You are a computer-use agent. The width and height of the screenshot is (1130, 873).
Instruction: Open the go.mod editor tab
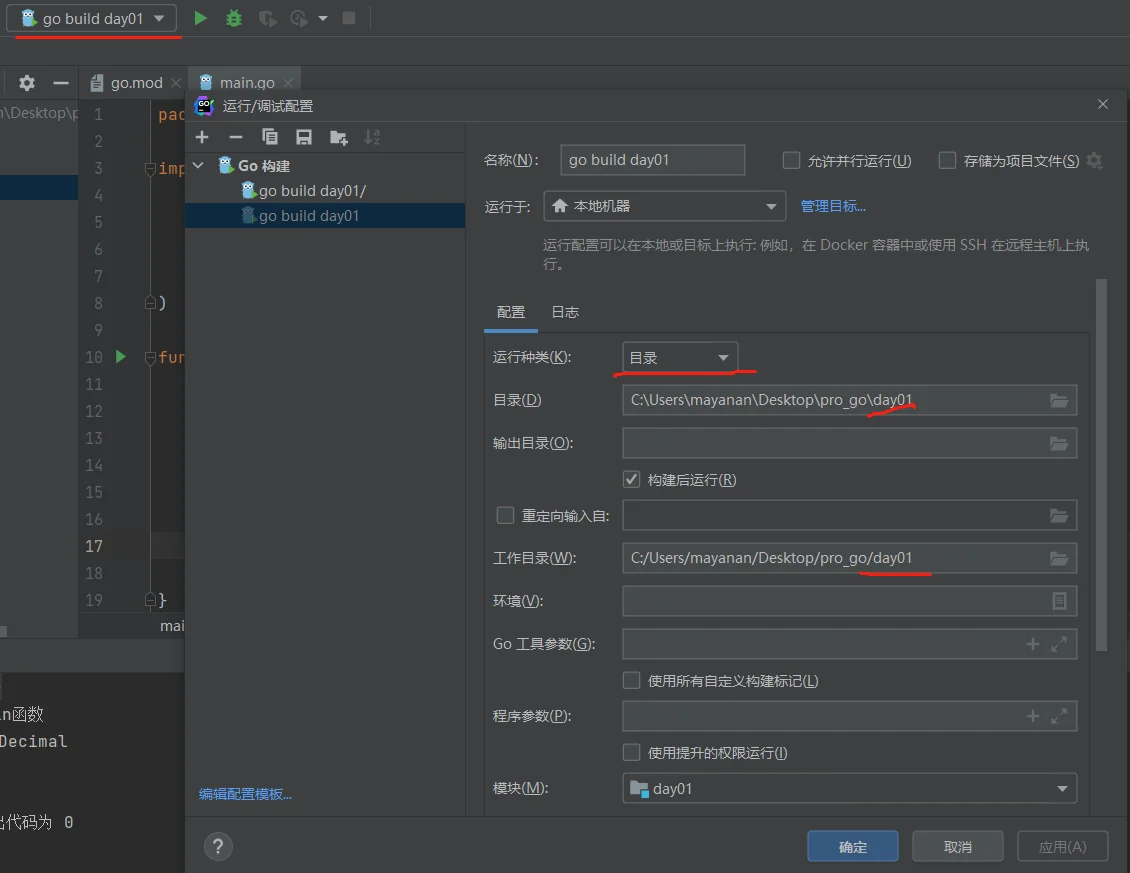coord(135,83)
